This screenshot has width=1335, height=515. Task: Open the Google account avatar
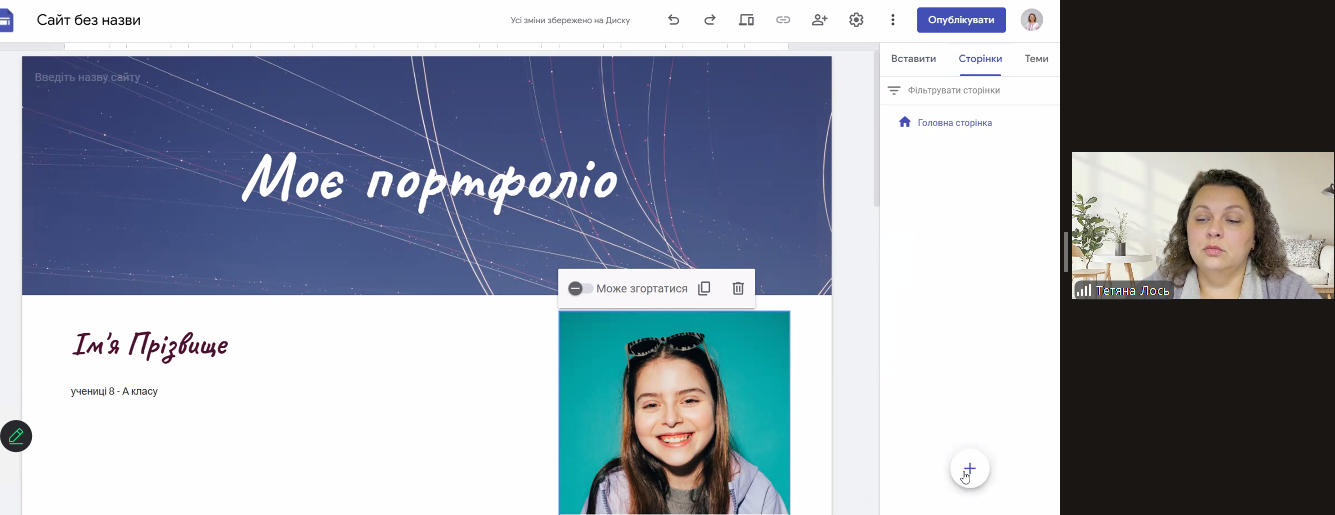[1031, 20]
